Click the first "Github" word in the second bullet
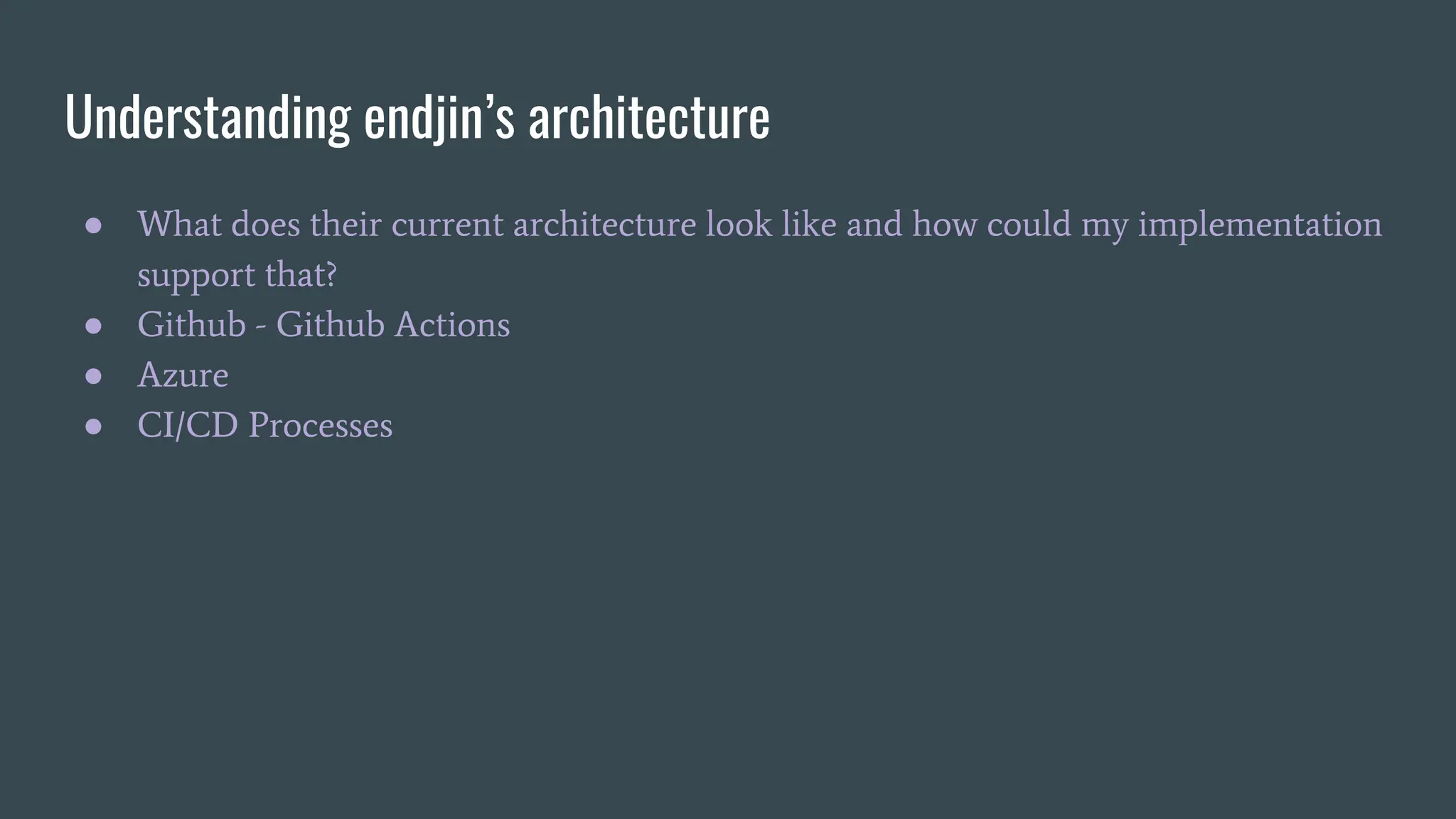 pos(191,325)
